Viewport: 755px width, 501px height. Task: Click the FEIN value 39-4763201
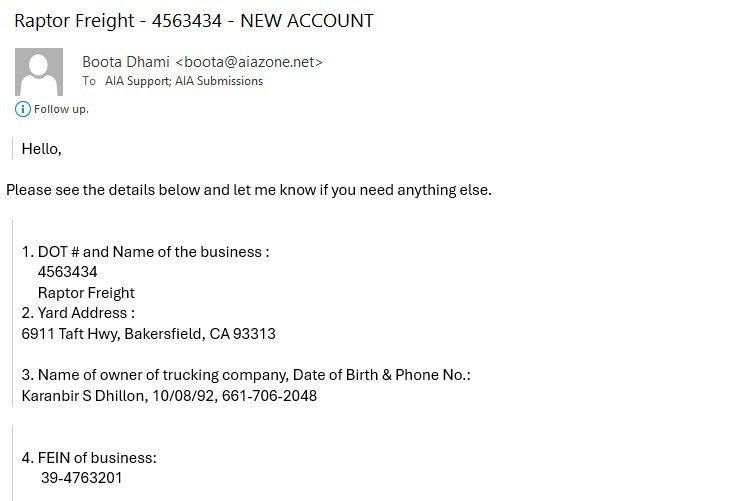pyautogui.click(x=81, y=478)
